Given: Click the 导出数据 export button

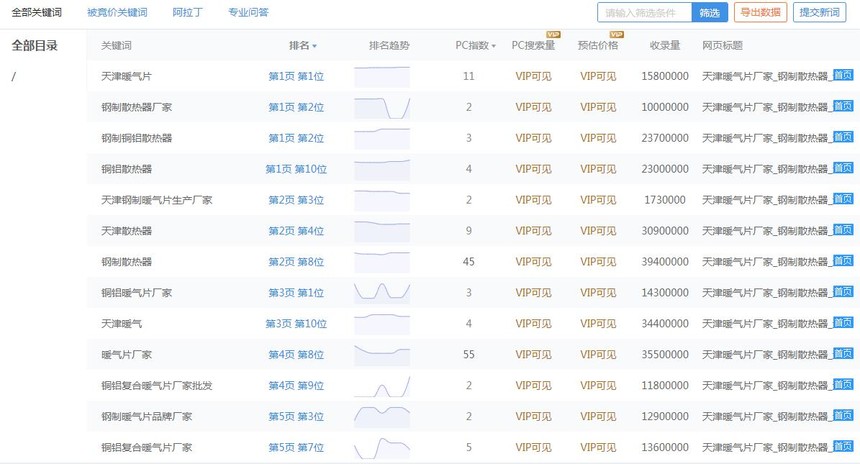Looking at the screenshot, I should tap(760, 13).
